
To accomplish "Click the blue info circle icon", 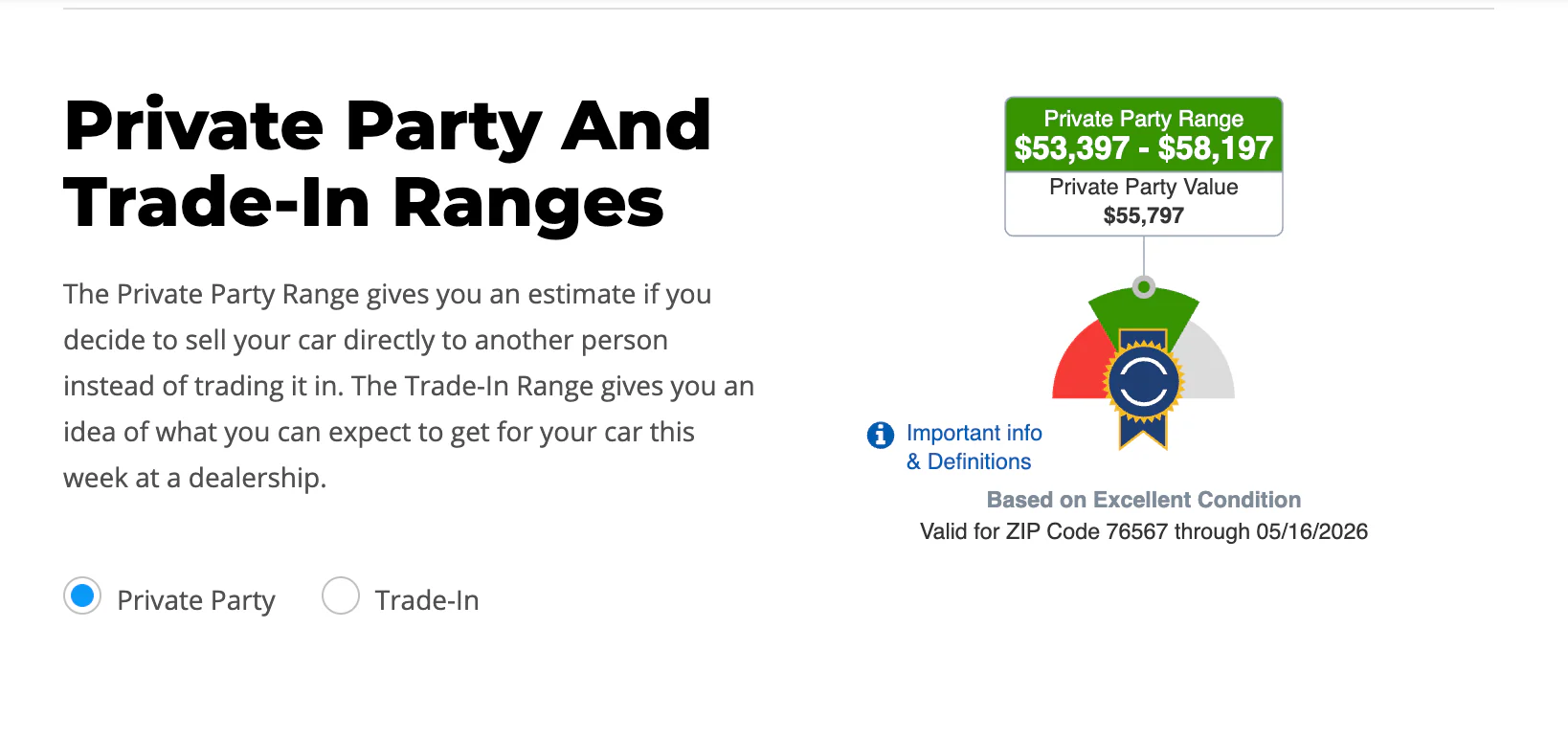I will (x=881, y=436).
